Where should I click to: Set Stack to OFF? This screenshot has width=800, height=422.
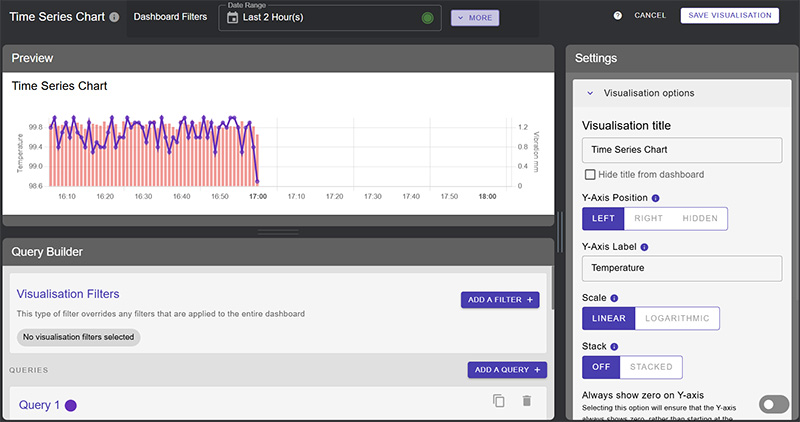pyautogui.click(x=601, y=367)
